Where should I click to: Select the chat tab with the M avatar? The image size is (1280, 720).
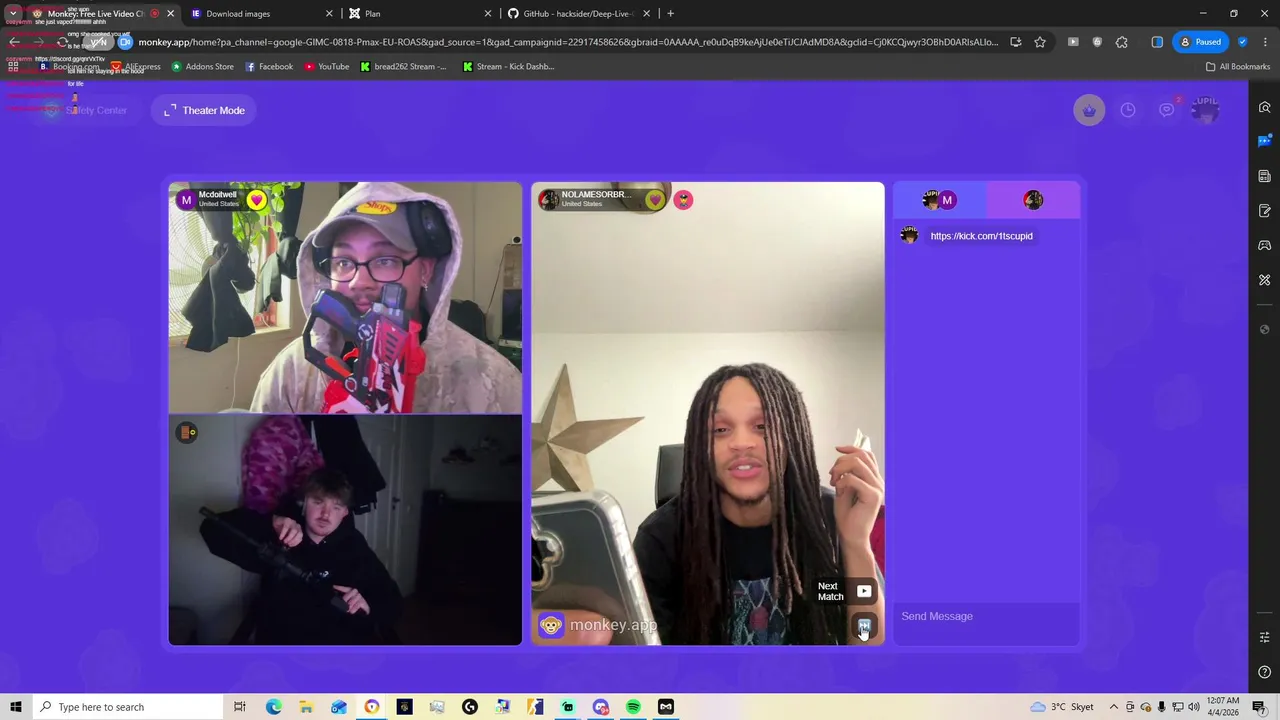[939, 200]
